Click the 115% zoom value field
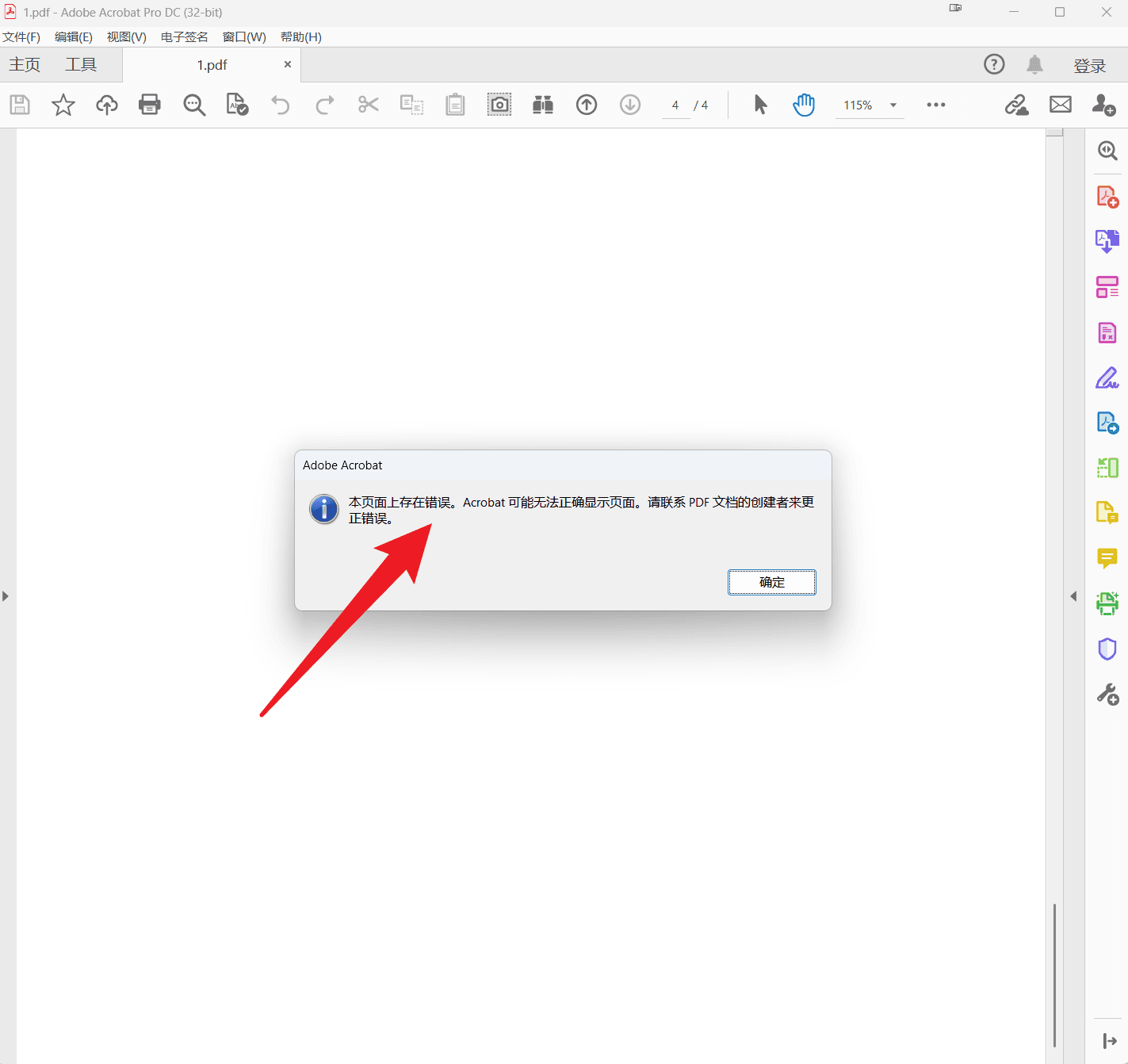 pos(858,105)
